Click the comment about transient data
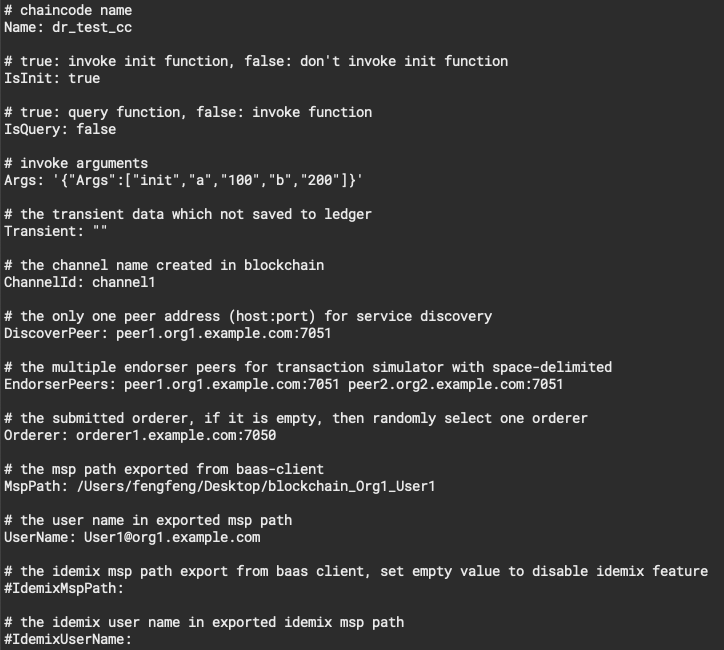Viewport: 724px width, 650px height. 188,214
